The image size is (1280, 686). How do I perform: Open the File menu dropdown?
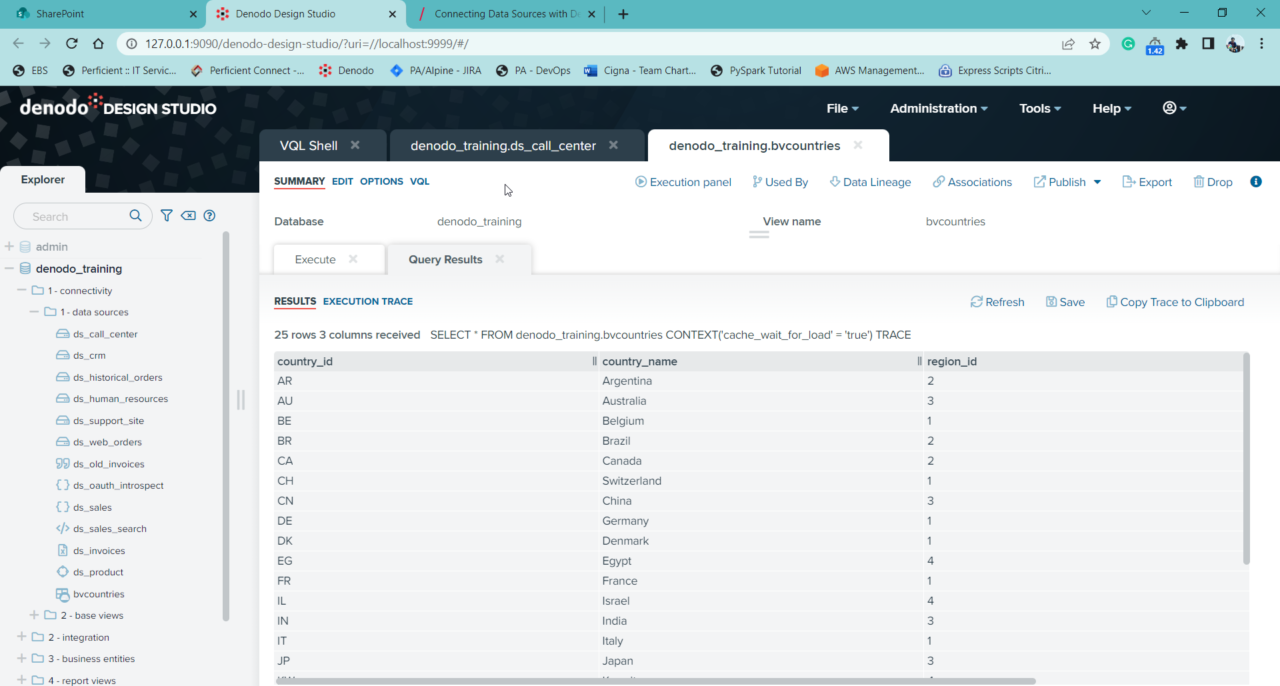pos(842,108)
